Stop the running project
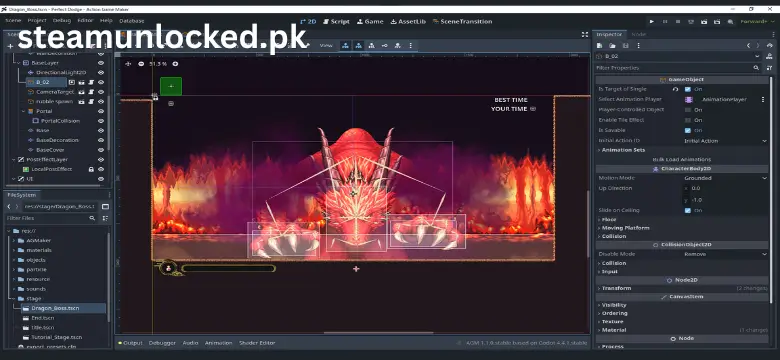Screen dimensions: 780x360 pos(678,21)
